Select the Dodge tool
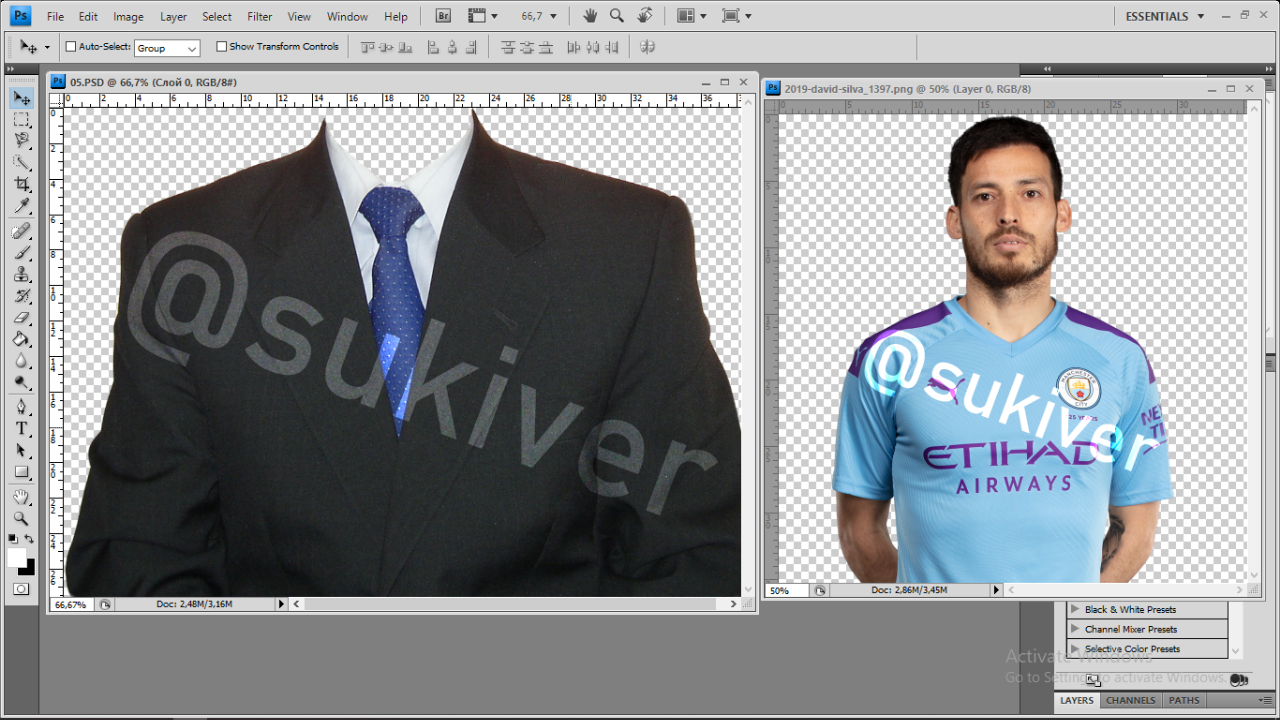1280x720 pixels. click(21, 383)
